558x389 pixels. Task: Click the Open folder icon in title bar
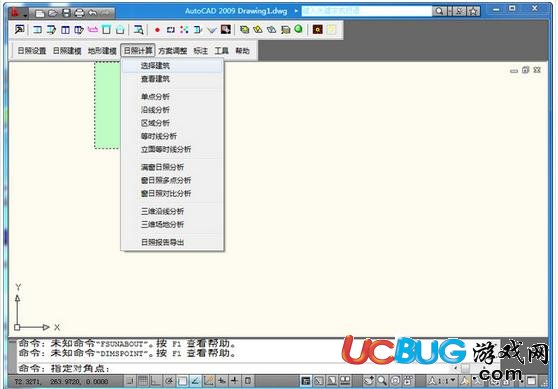(53, 14)
